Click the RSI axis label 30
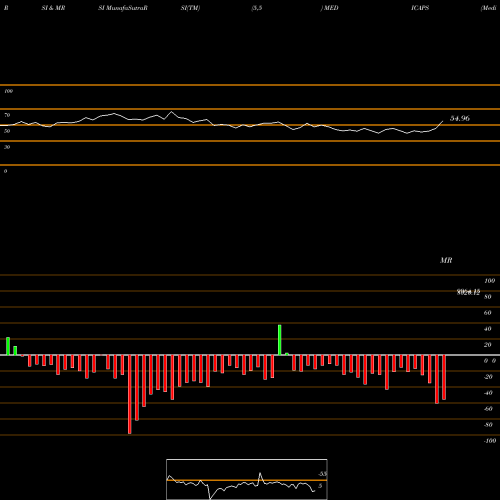500x500 pixels. coord(7,147)
